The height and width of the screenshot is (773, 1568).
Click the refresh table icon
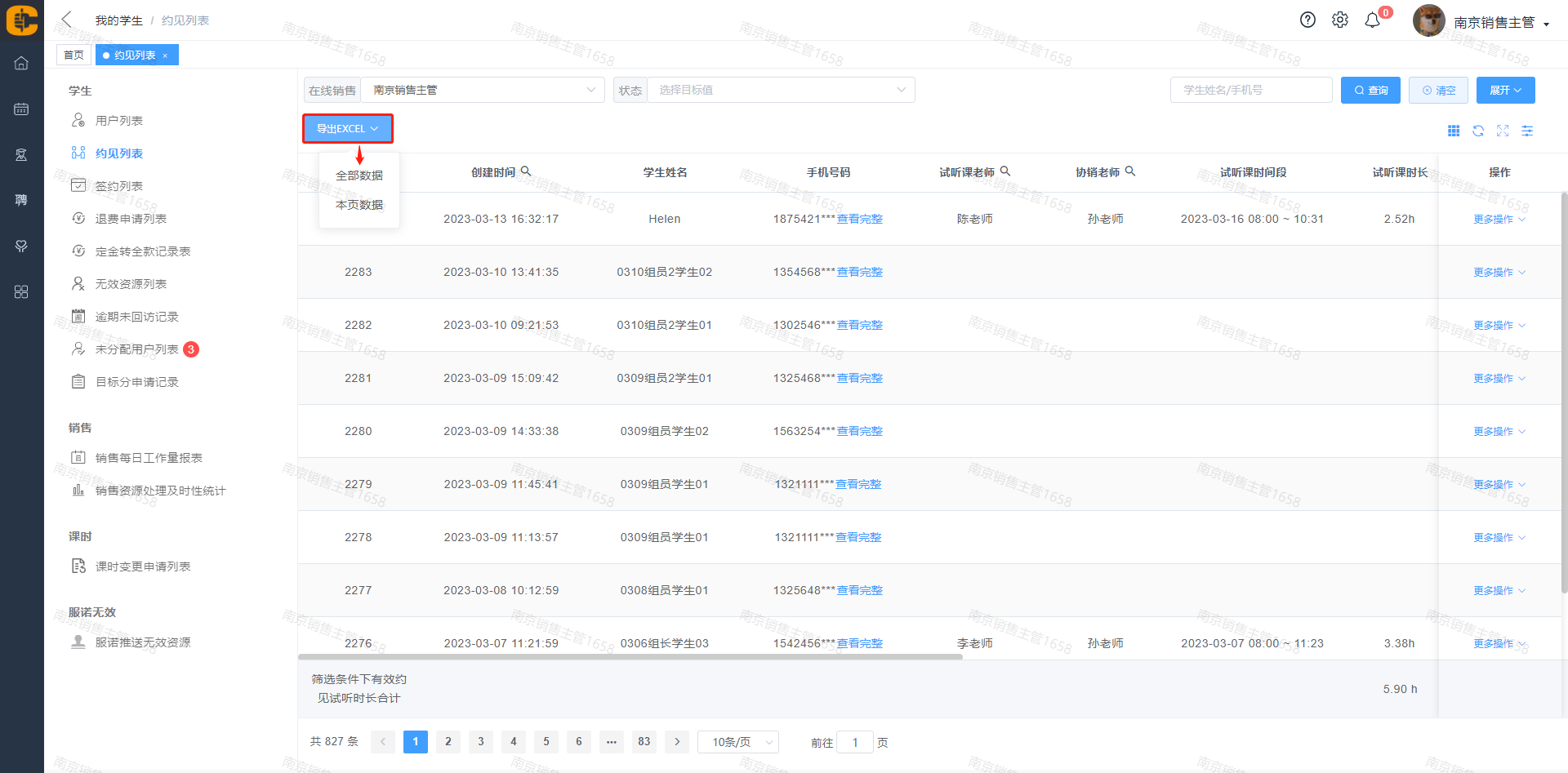[x=1478, y=131]
